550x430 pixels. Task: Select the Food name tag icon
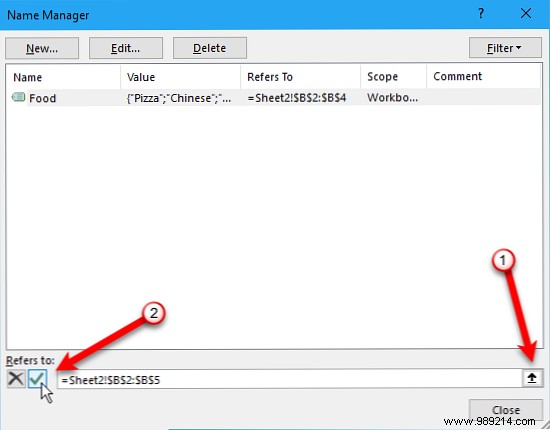point(18,97)
